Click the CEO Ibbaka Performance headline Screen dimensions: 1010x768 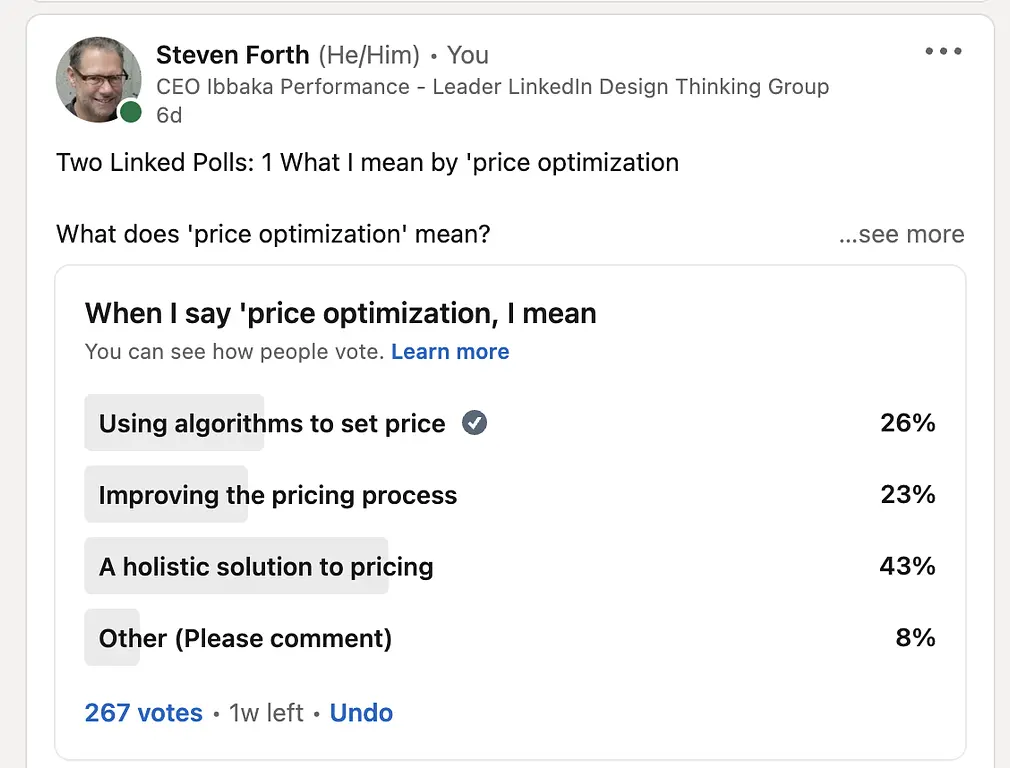point(493,86)
